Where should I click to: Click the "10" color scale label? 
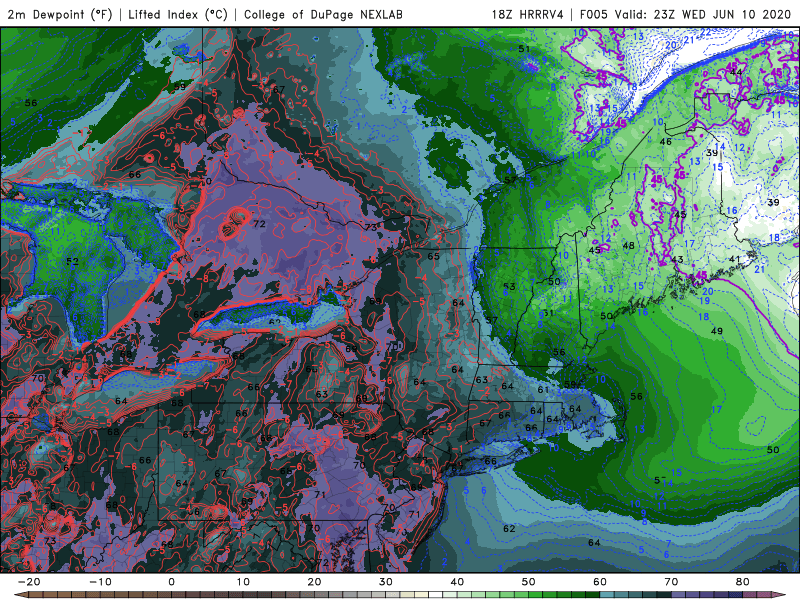pos(243,582)
